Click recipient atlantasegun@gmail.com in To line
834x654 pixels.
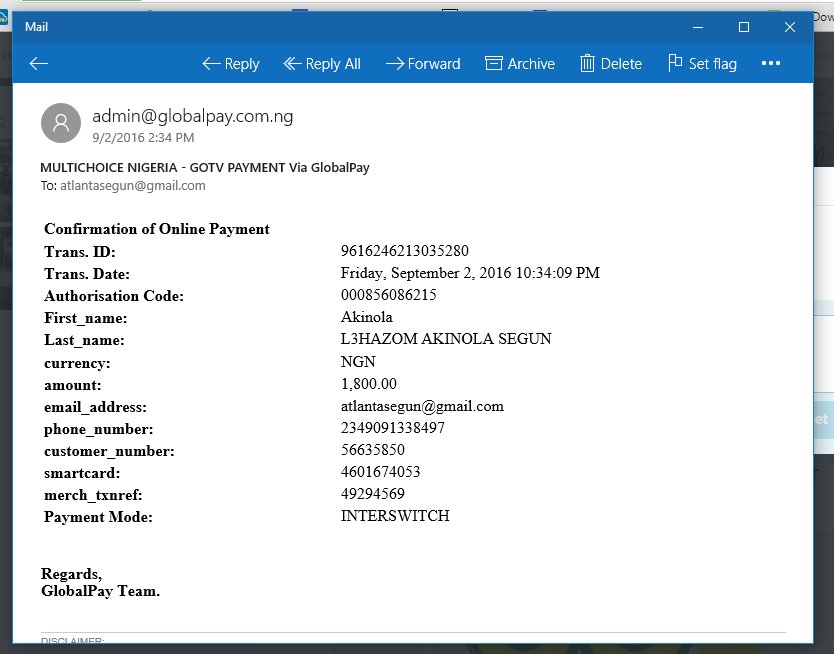point(132,186)
